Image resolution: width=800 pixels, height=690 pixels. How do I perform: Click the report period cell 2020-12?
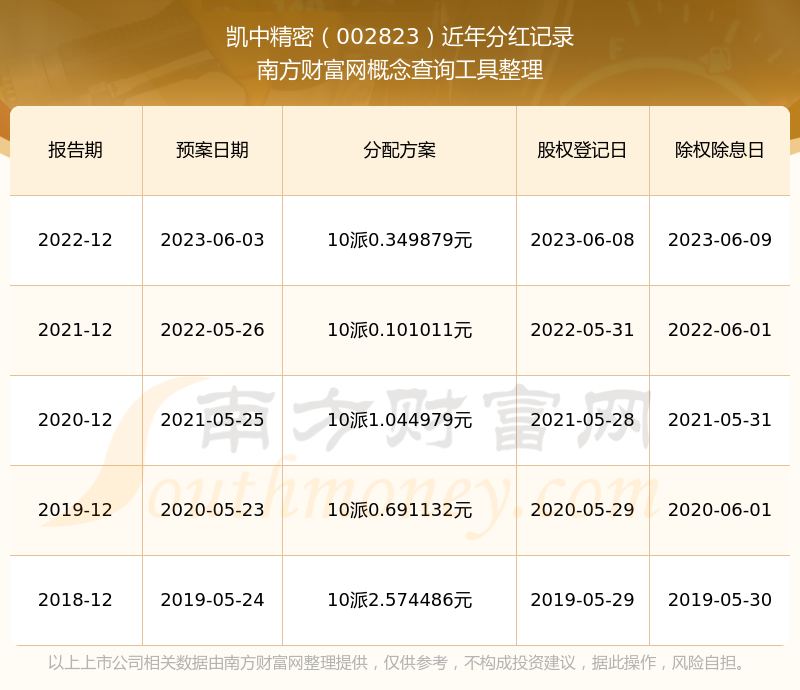tap(76, 420)
